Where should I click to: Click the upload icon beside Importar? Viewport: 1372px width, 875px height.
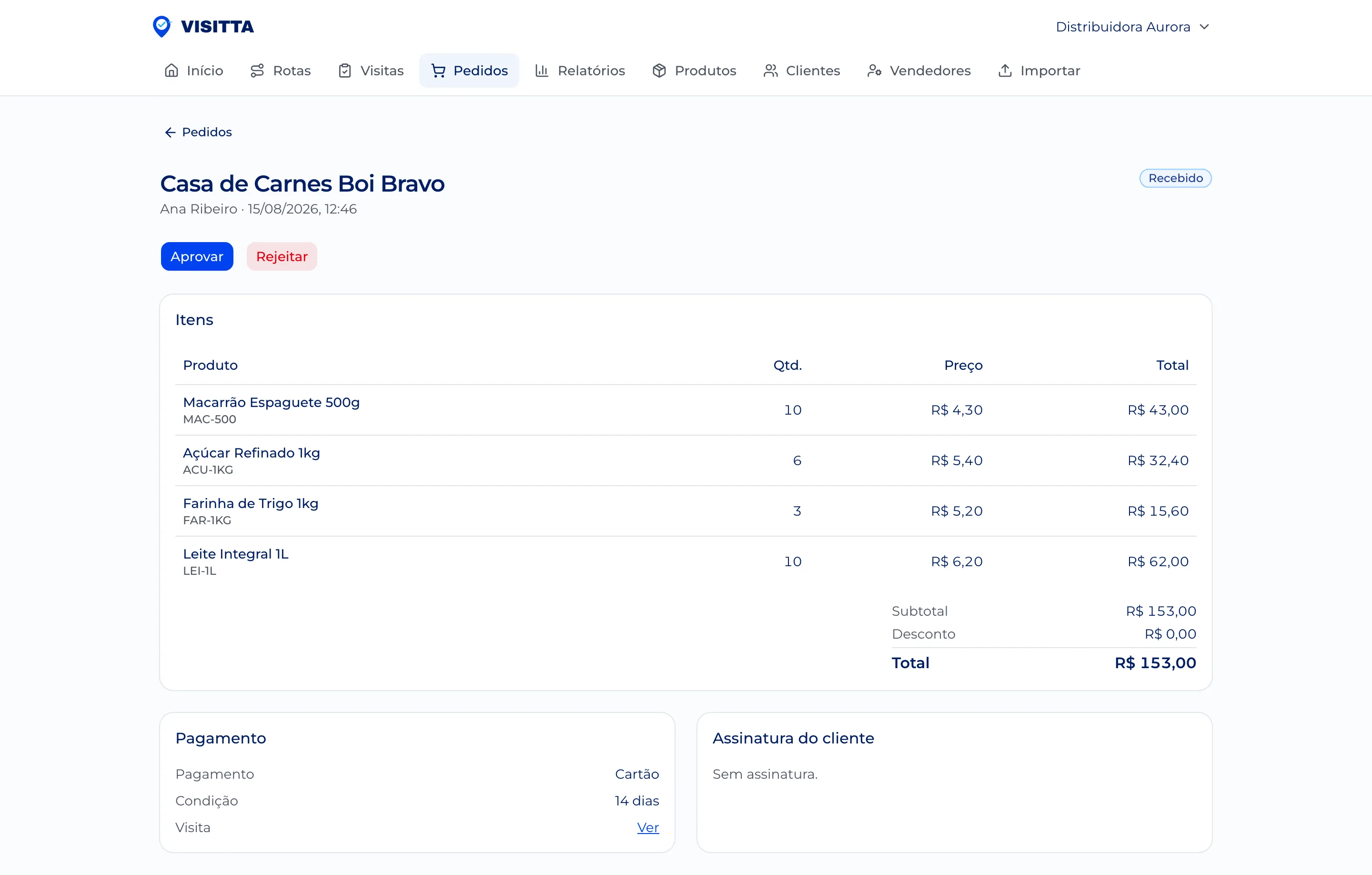pos(1005,71)
